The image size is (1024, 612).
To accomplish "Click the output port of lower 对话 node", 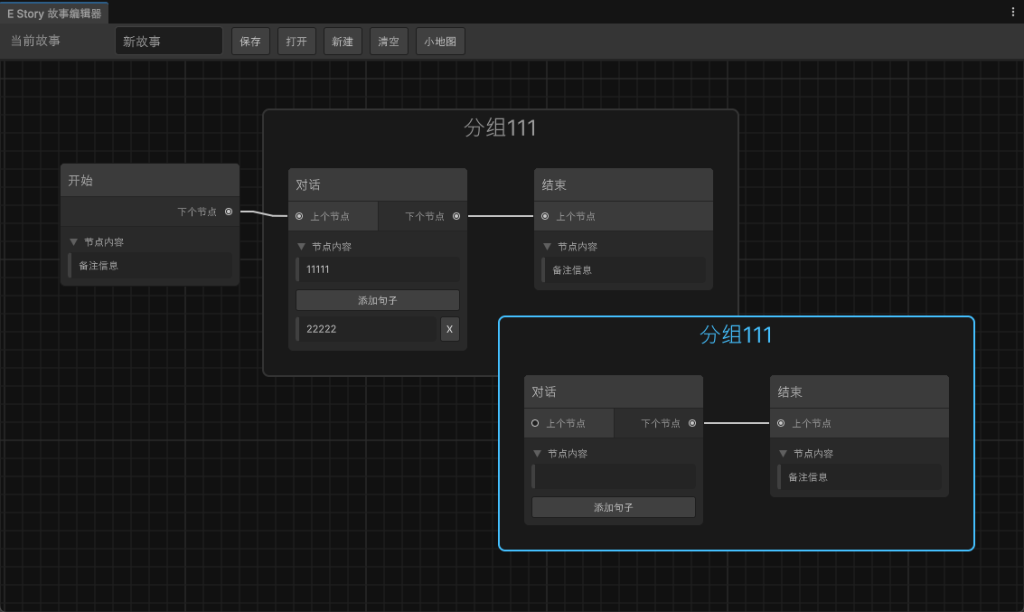I will coord(692,423).
